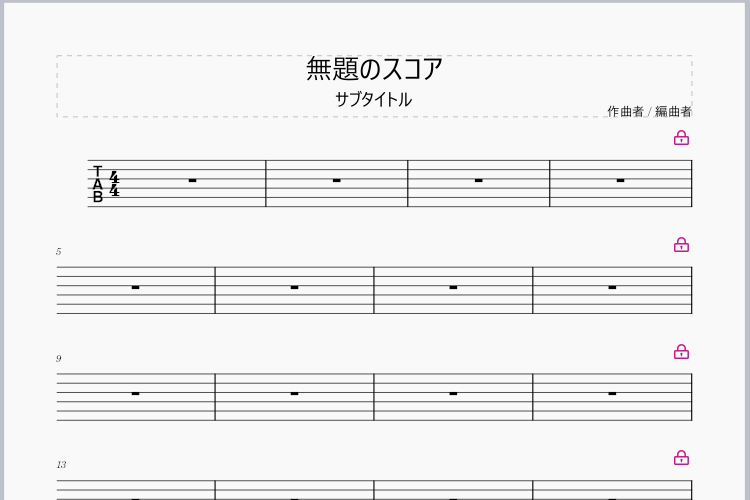
Task: Select the whole rest in measure 8
Action: (612, 287)
